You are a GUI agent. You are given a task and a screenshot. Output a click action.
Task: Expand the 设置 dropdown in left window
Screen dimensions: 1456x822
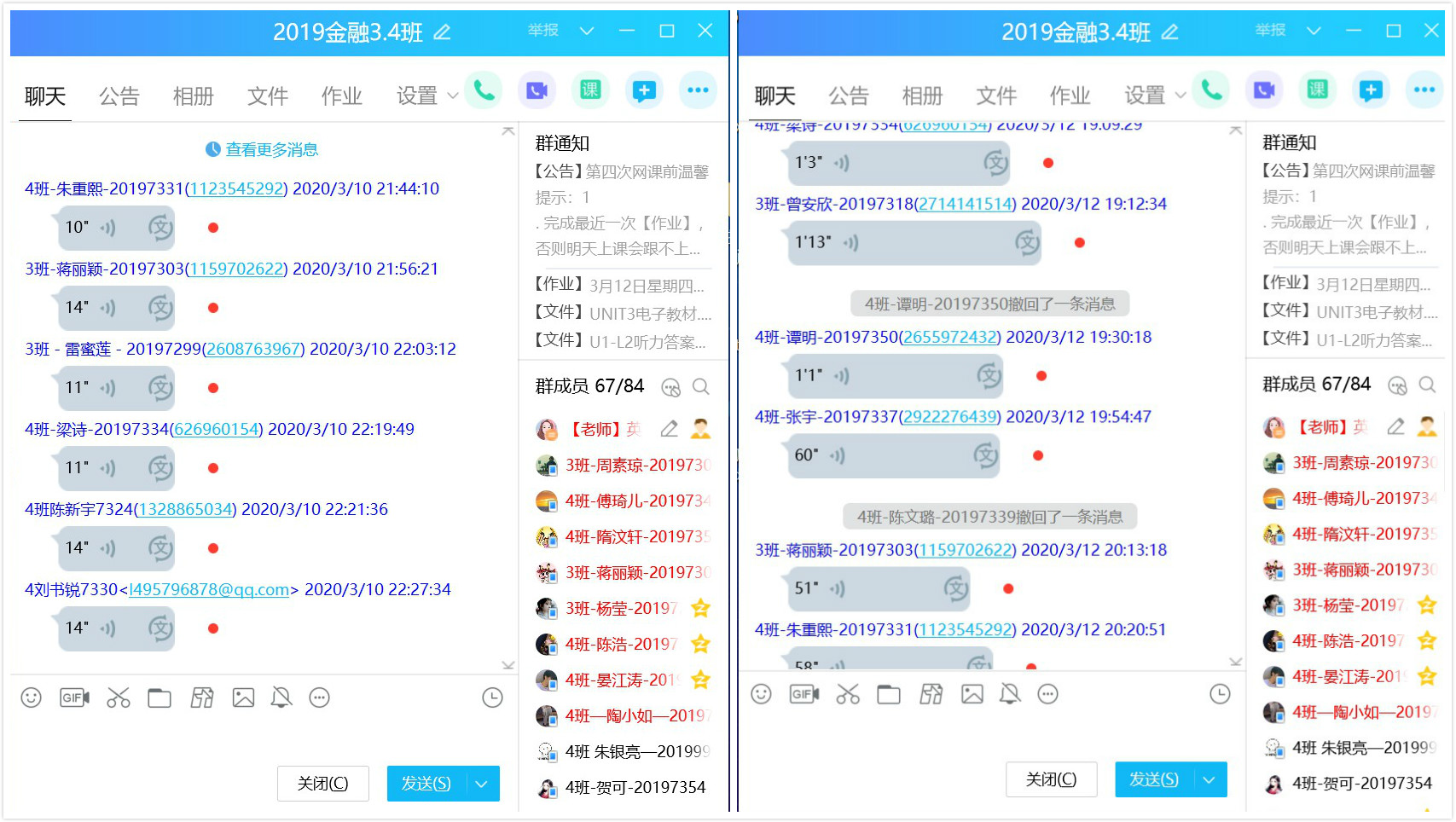click(453, 96)
